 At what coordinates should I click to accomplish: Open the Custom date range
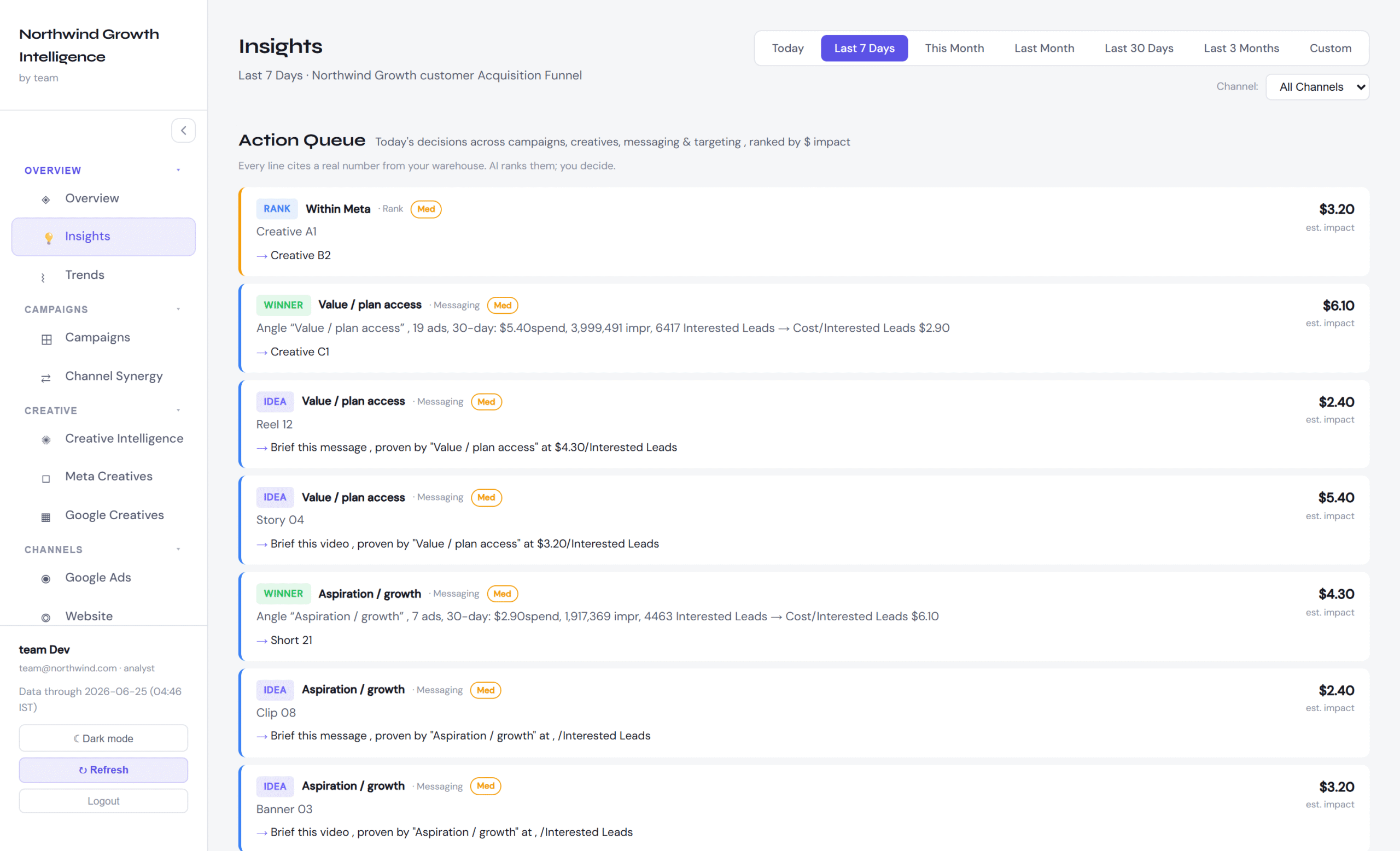(x=1330, y=48)
